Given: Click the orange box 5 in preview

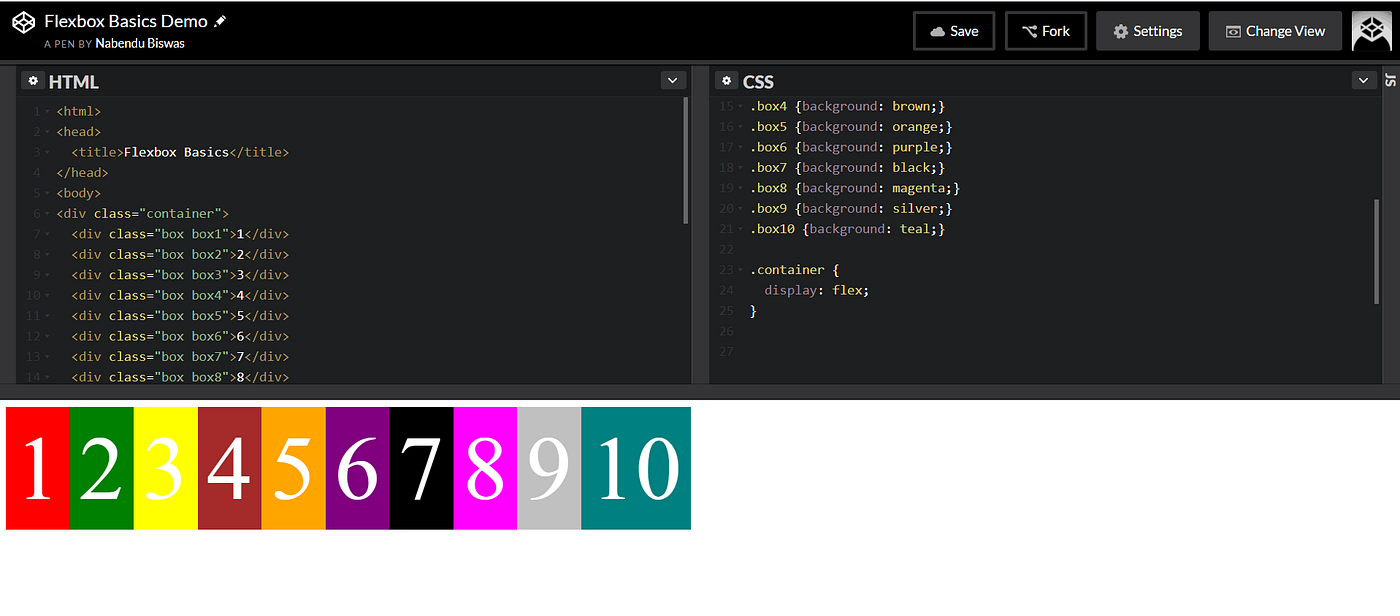Looking at the screenshot, I should click(294, 468).
